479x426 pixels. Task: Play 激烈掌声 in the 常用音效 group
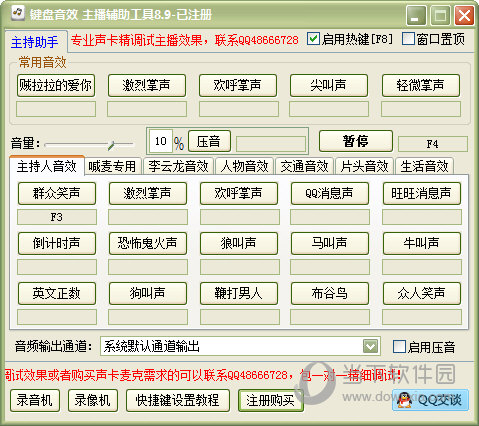point(147,86)
